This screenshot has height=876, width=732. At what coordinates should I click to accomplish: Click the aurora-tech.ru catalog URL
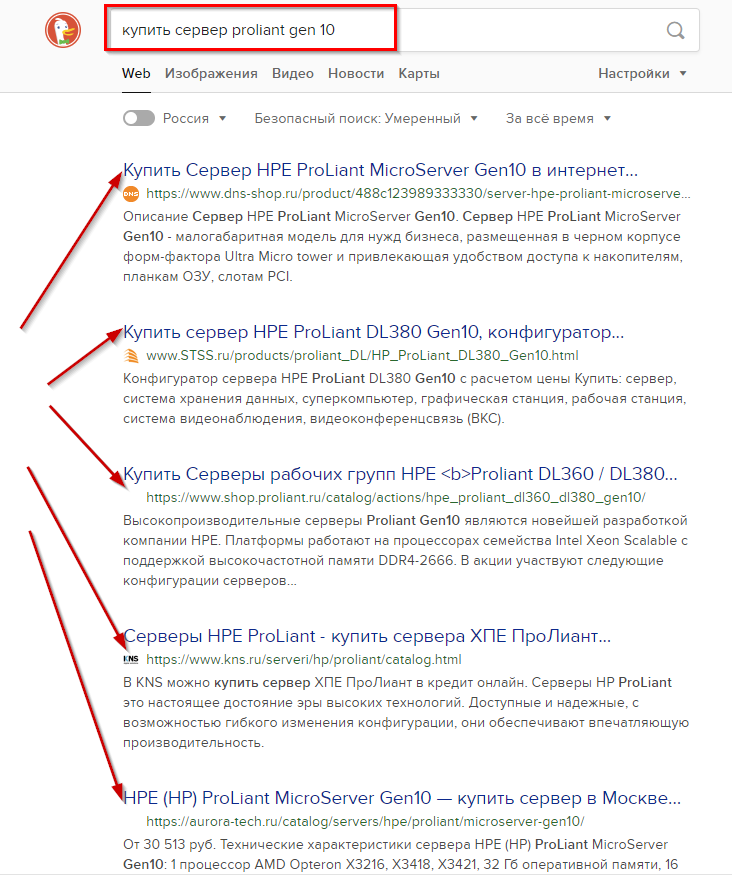[365, 822]
